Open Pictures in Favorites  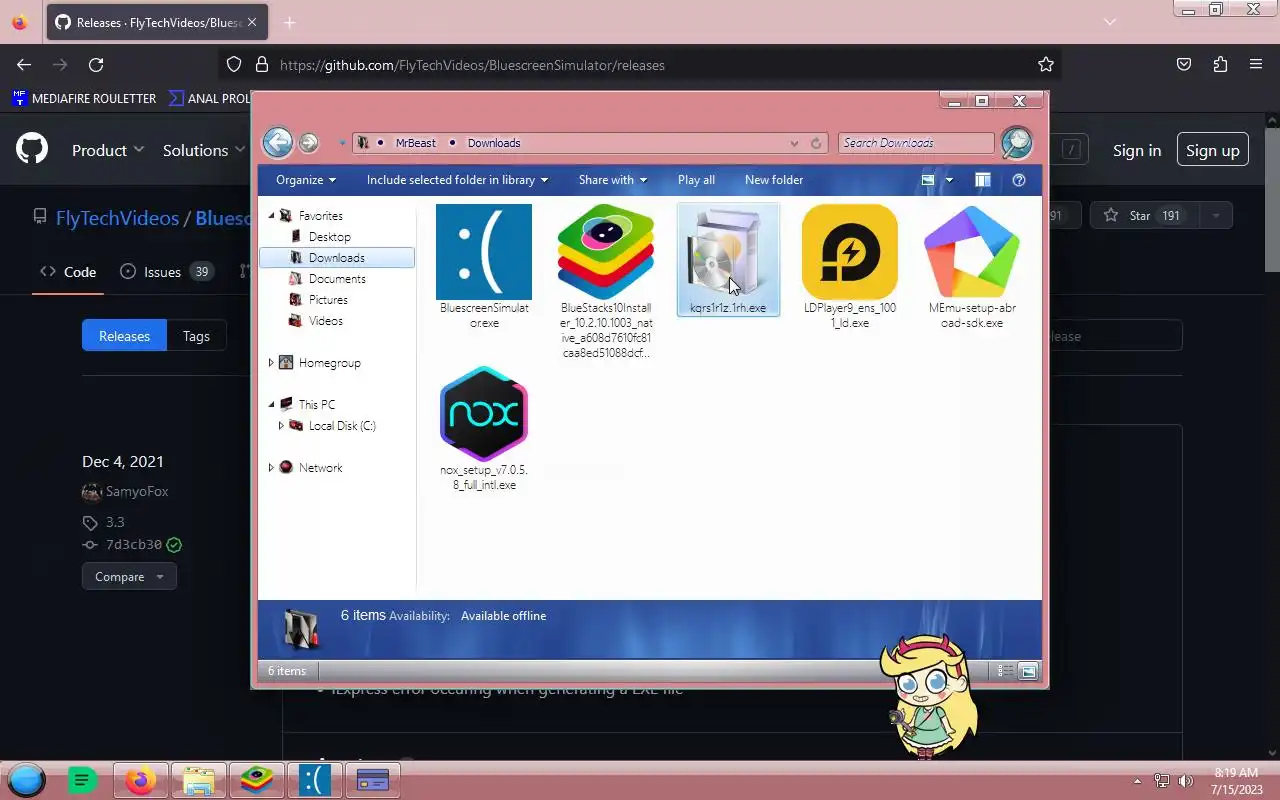click(328, 300)
